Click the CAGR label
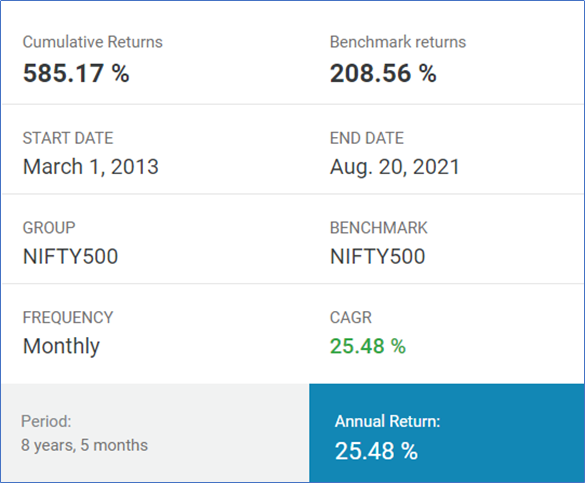 click(x=351, y=317)
